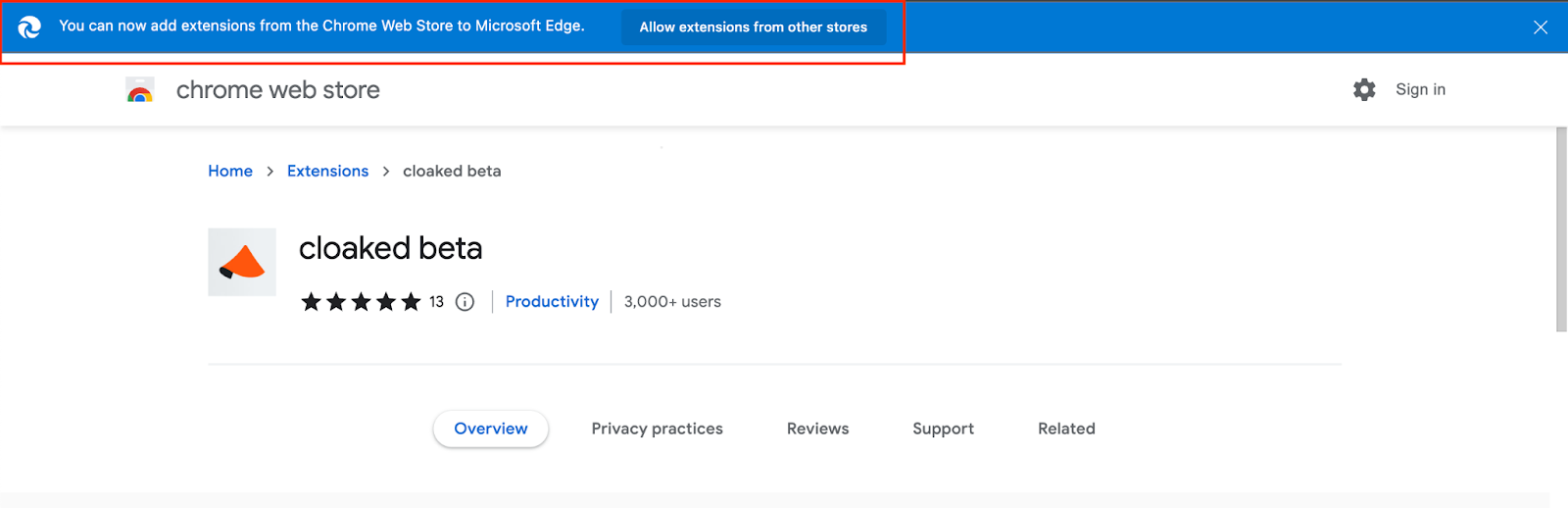The width and height of the screenshot is (1568, 508).
Task: Open chrome web store title link
Action: [277, 90]
